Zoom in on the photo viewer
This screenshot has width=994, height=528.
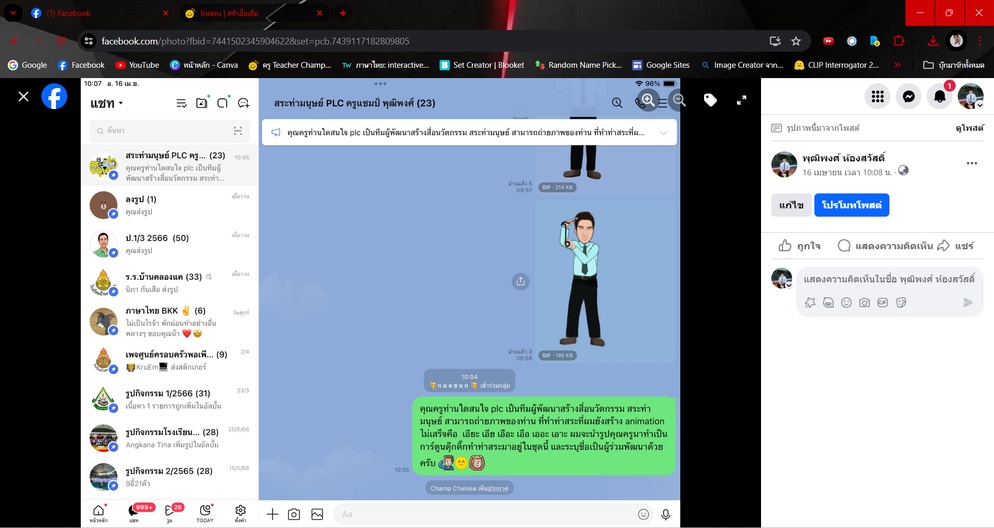(647, 100)
